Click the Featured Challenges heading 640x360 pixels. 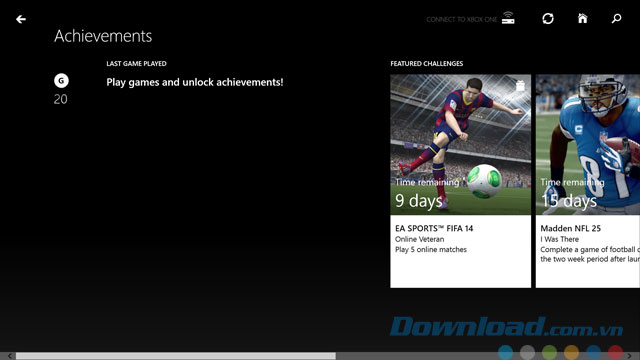(427, 64)
